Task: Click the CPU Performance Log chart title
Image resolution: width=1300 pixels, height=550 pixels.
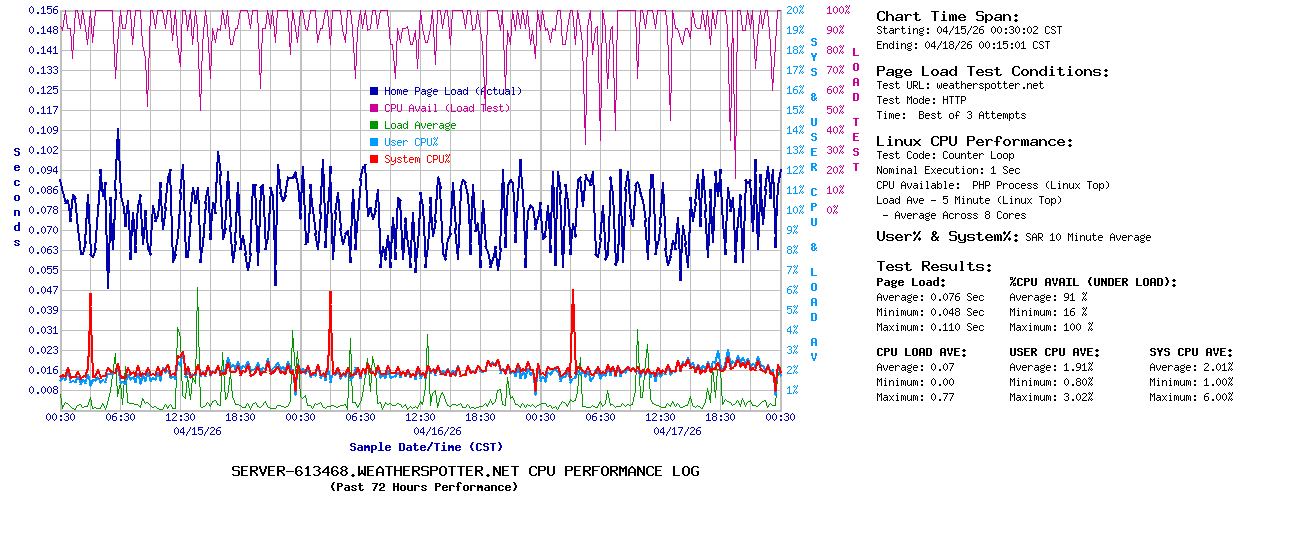Action: (465, 471)
